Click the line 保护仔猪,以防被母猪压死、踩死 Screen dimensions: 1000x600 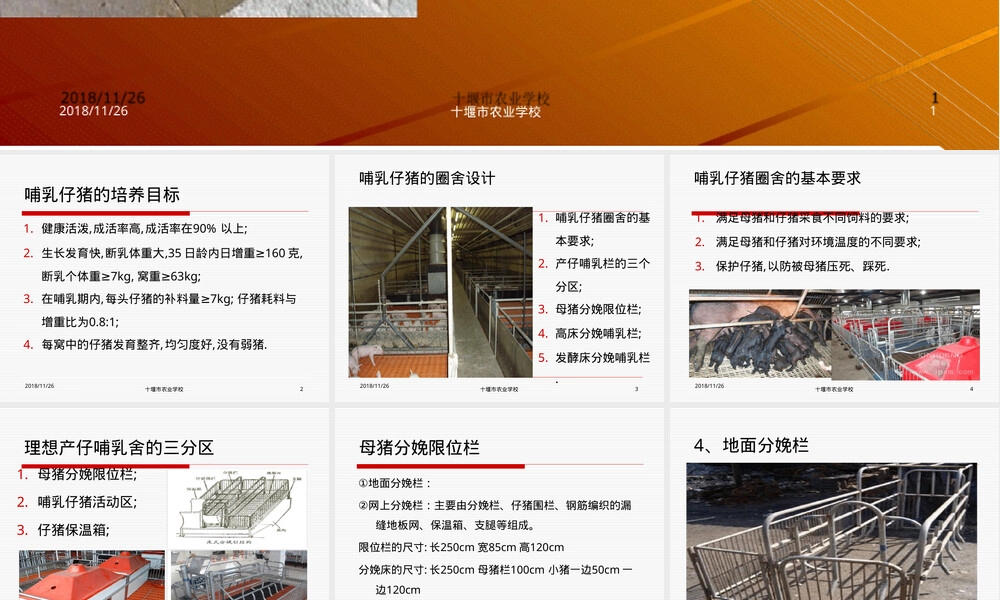click(x=802, y=267)
